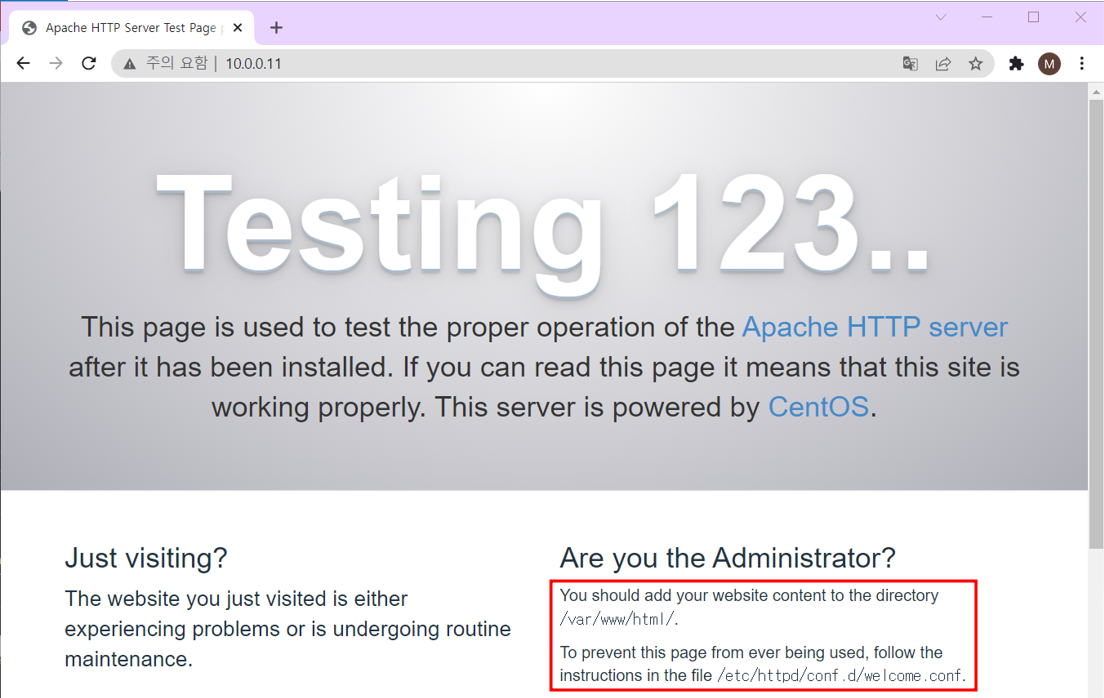Open Chrome's three-dot menu
The height and width of the screenshot is (698, 1104).
[x=1082, y=64]
